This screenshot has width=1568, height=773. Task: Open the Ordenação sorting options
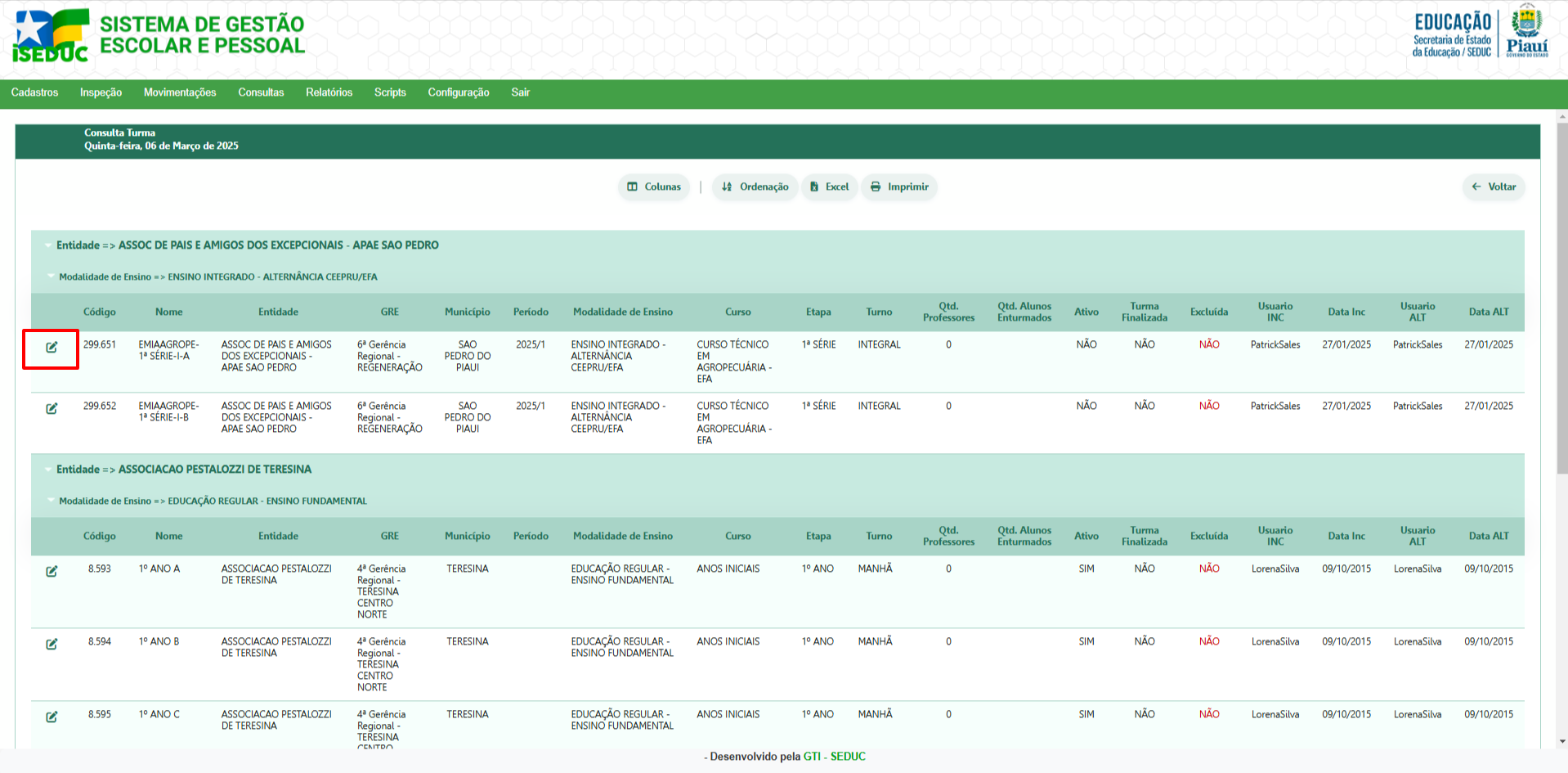pos(755,187)
